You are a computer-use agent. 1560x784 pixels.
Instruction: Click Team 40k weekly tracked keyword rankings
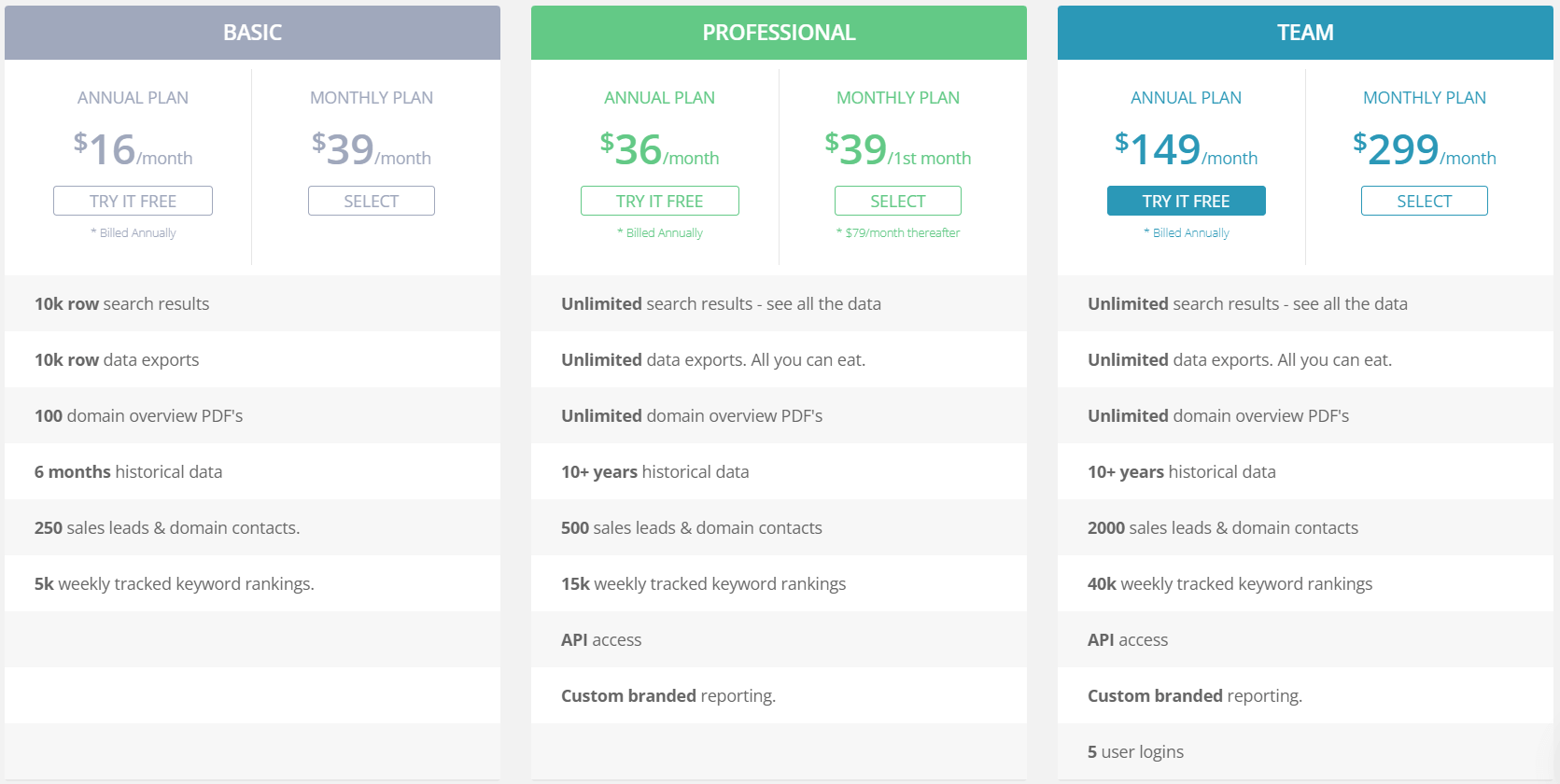click(1305, 583)
